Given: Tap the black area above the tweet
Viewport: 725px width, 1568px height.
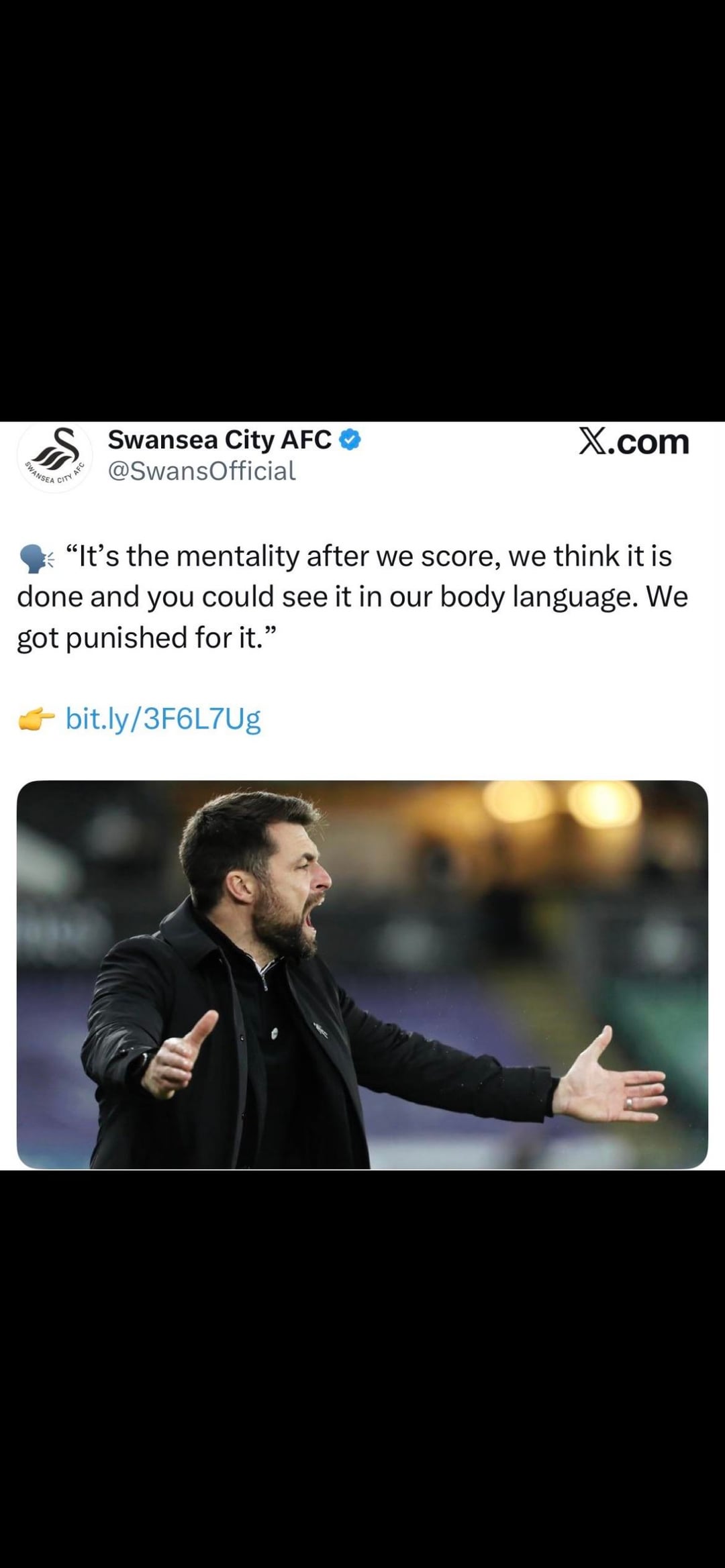Looking at the screenshot, I should tap(362, 211).
